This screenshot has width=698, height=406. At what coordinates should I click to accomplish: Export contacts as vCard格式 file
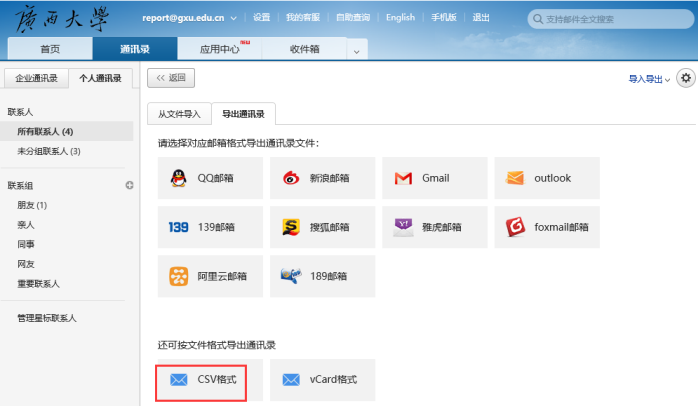coord(322,380)
